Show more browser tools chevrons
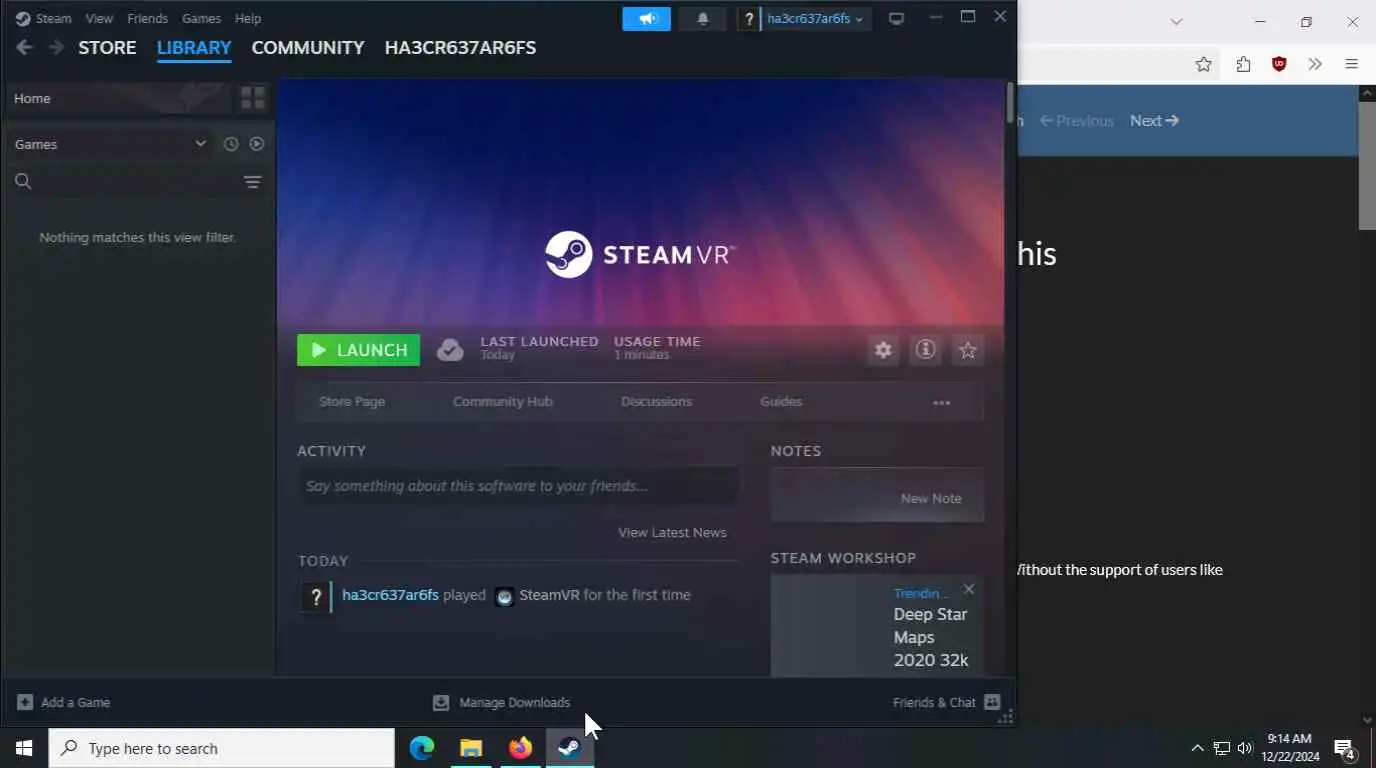 click(x=1315, y=64)
